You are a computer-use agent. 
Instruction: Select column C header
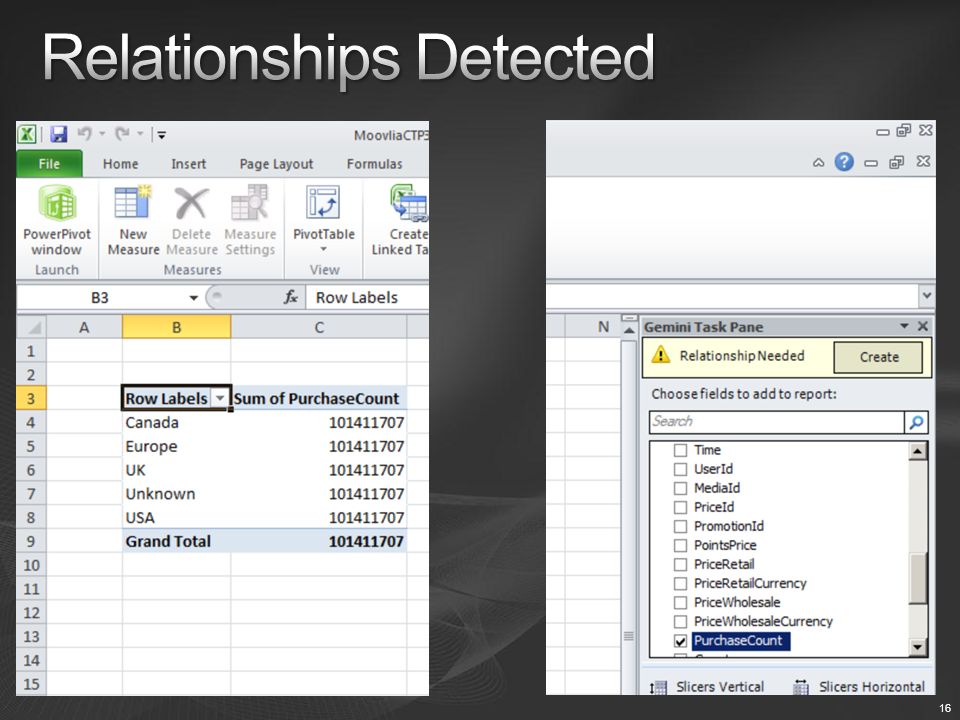click(x=319, y=327)
